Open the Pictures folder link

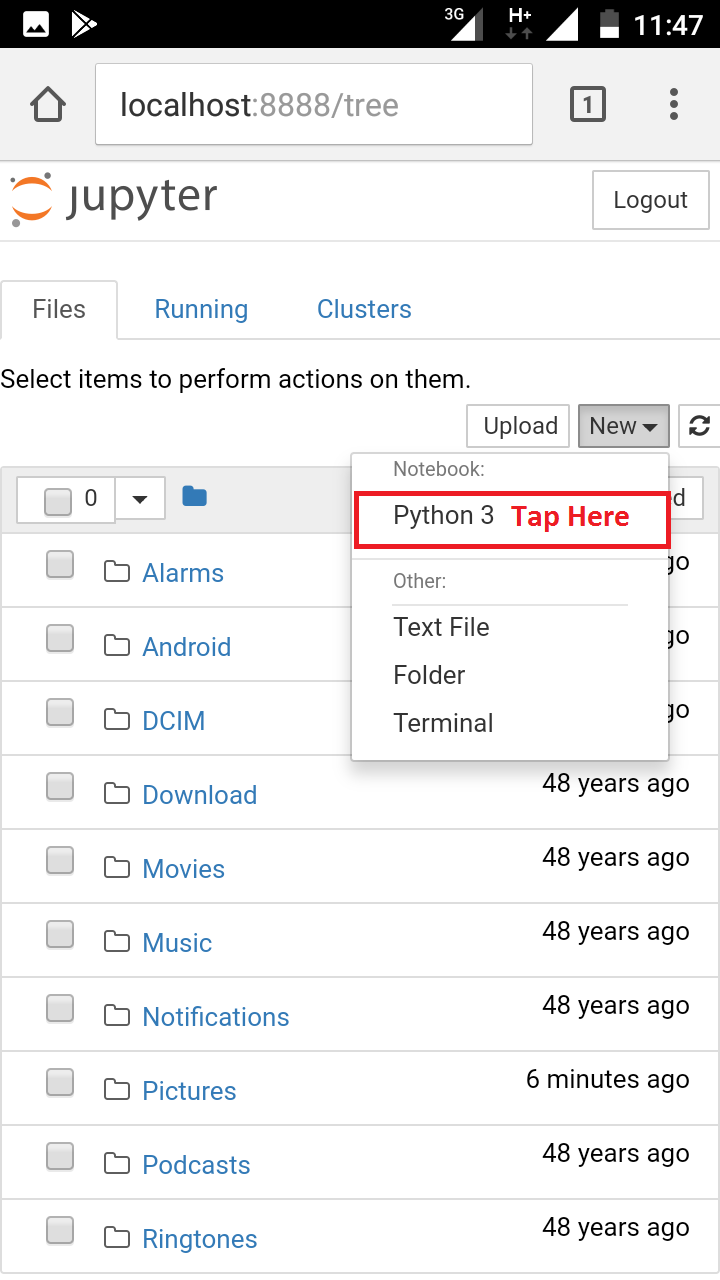(189, 1090)
